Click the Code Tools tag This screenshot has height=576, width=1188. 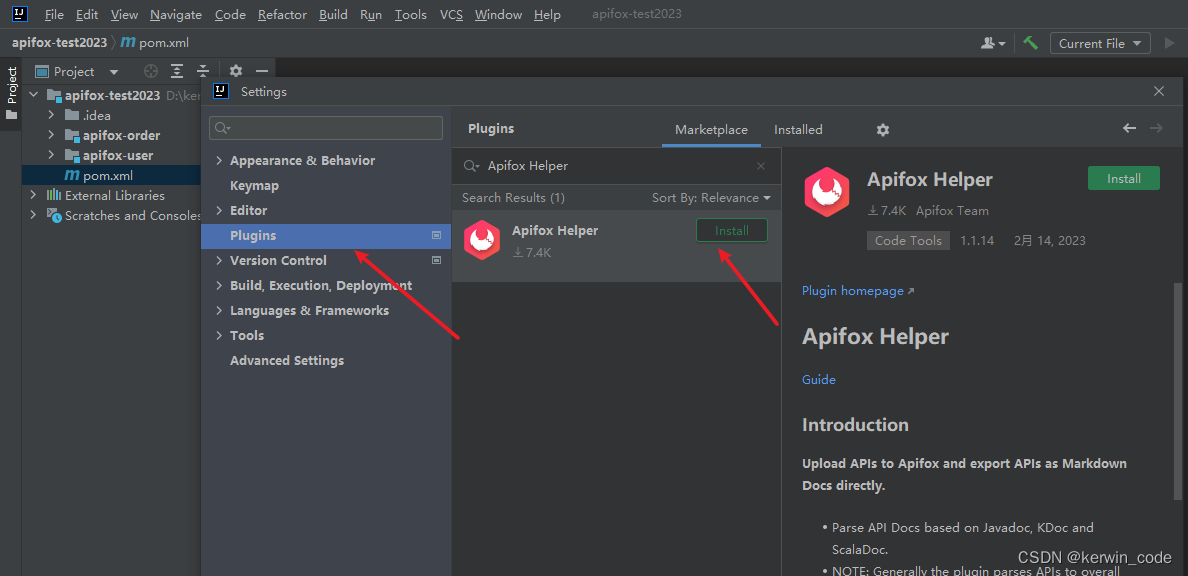click(908, 241)
